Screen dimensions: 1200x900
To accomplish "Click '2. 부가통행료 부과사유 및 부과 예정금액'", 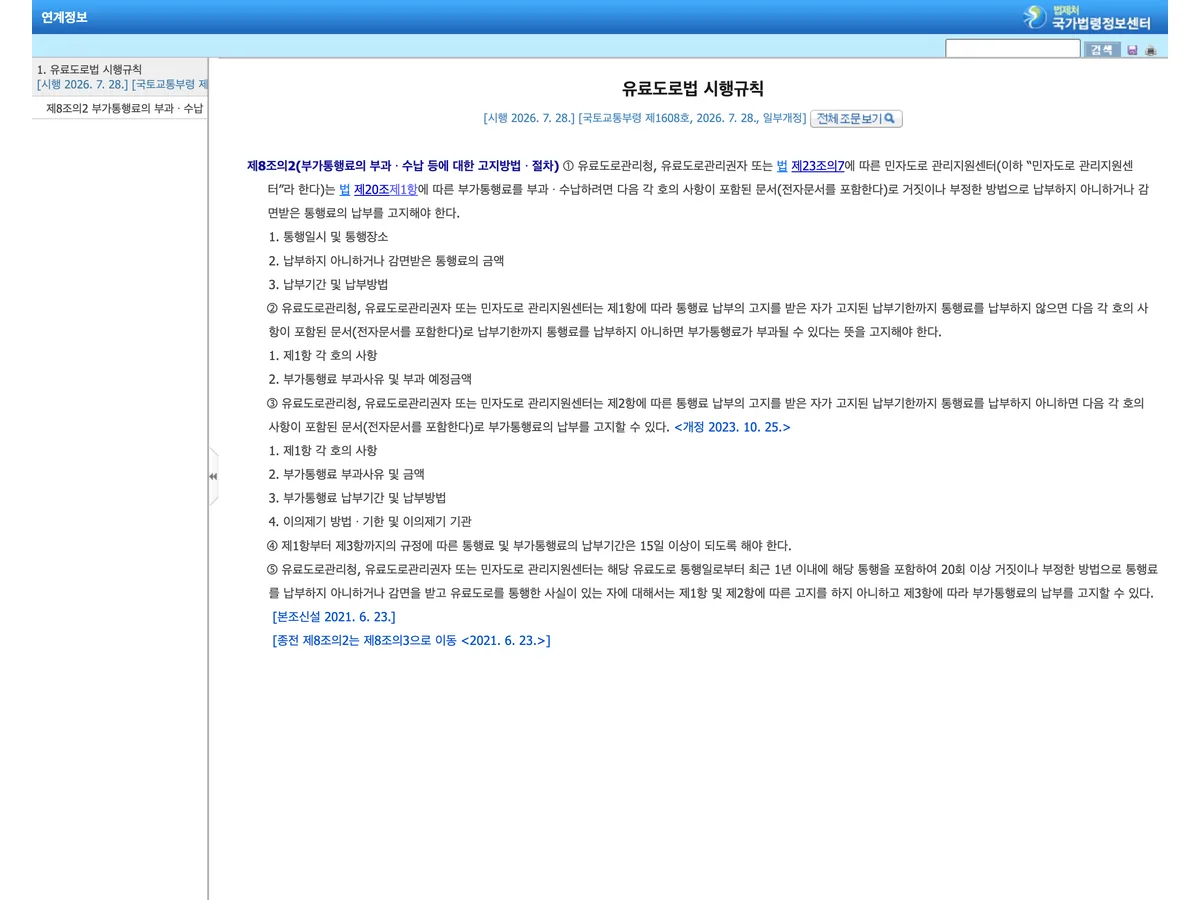I will [370, 379].
